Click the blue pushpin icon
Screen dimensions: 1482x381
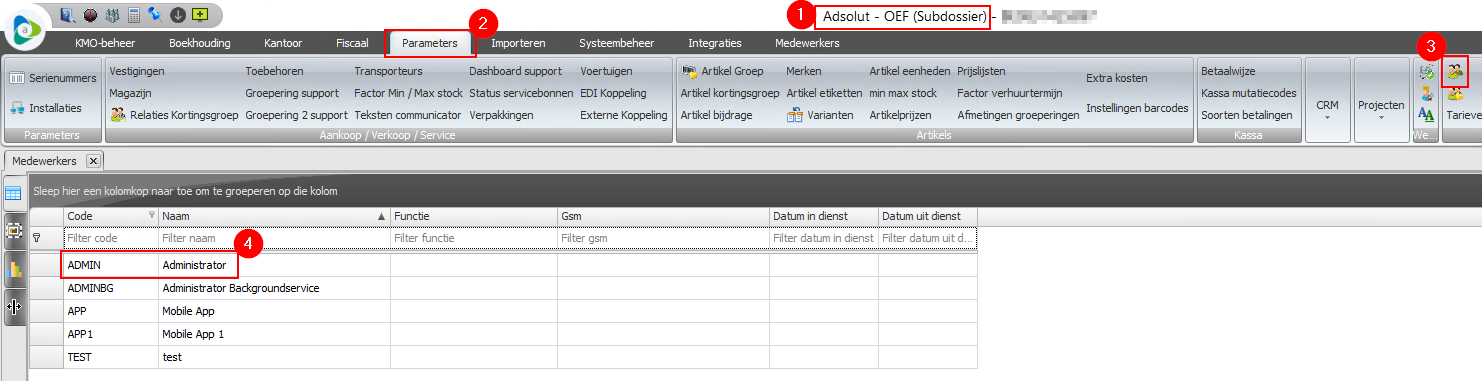pos(154,15)
